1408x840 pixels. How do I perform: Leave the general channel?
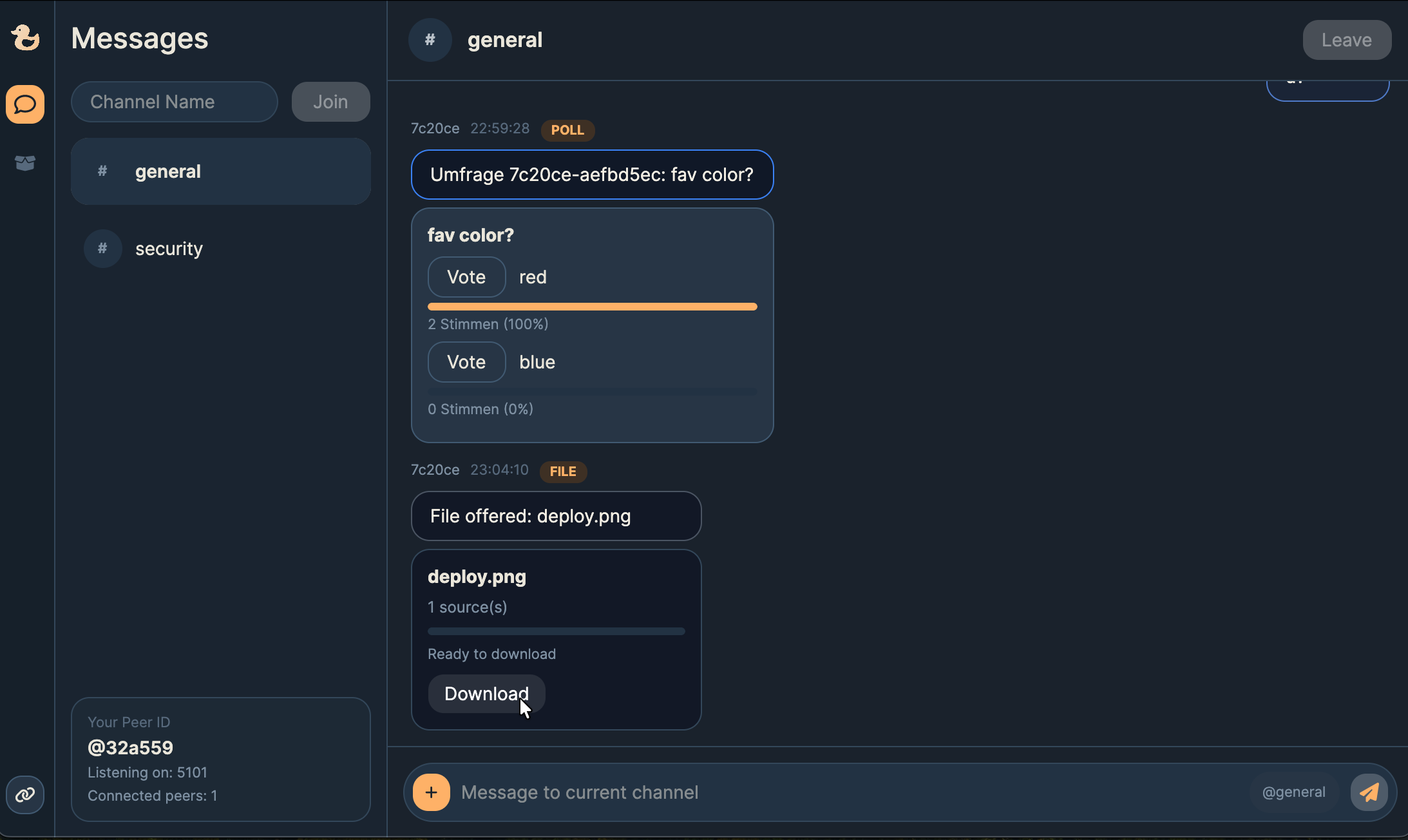click(x=1347, y=40)
